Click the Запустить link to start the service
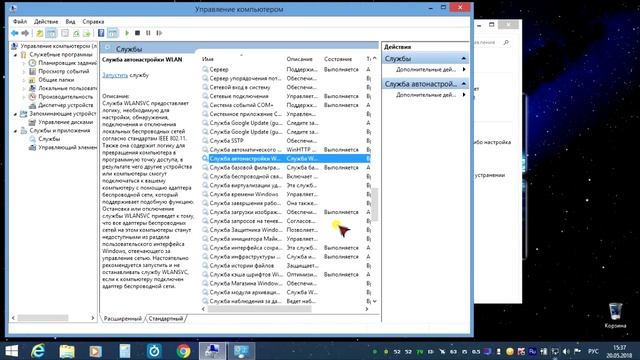This screenshot has width=640, height=360. (115, 75)
